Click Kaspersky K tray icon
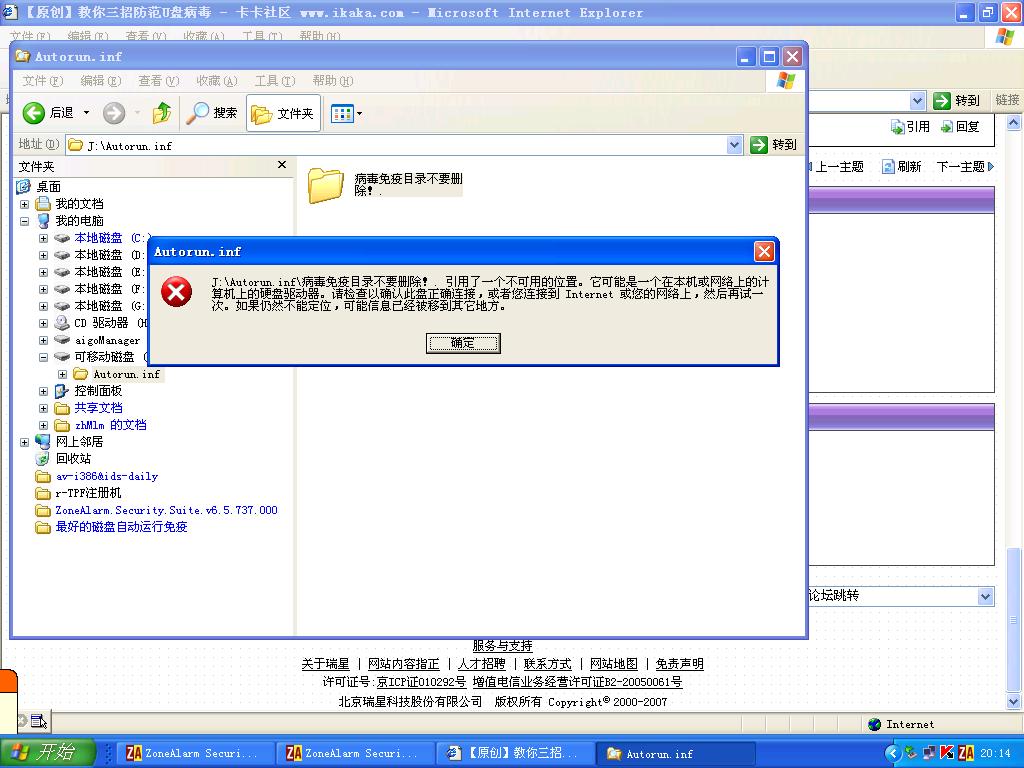 946,753
